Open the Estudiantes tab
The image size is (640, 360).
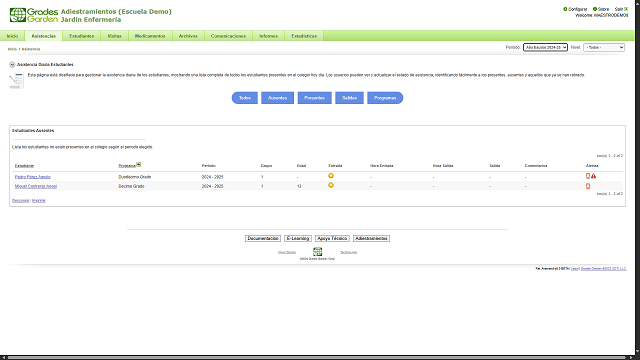tap(81, 36)
